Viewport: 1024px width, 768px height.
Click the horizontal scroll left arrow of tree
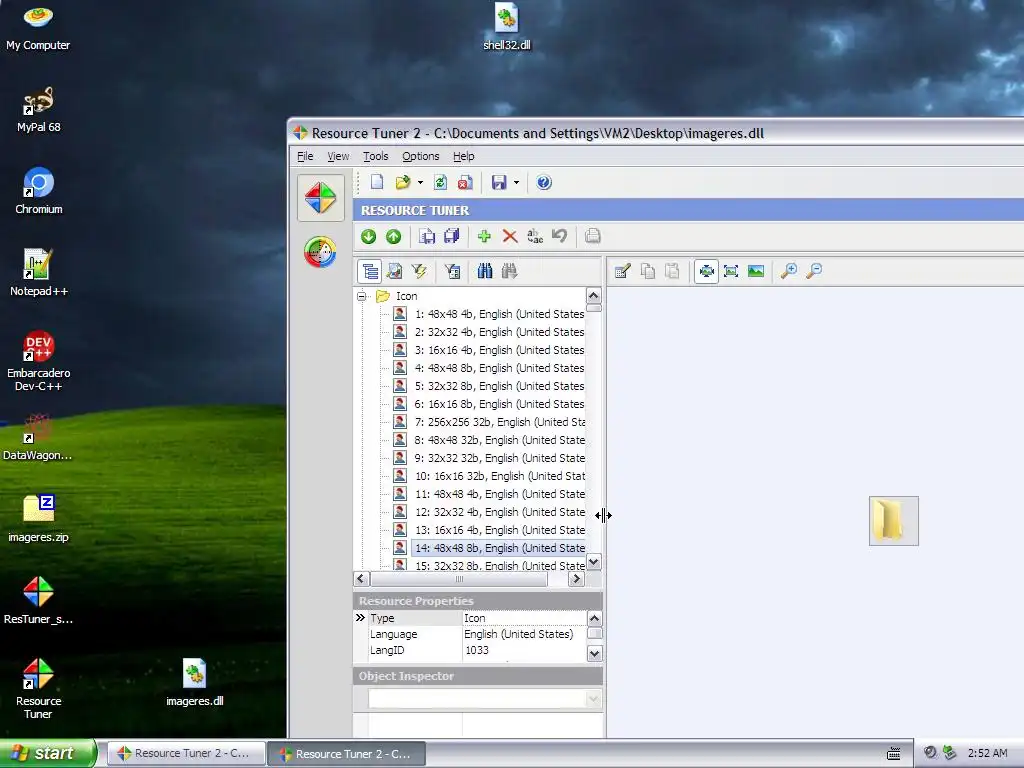point(361,579)
